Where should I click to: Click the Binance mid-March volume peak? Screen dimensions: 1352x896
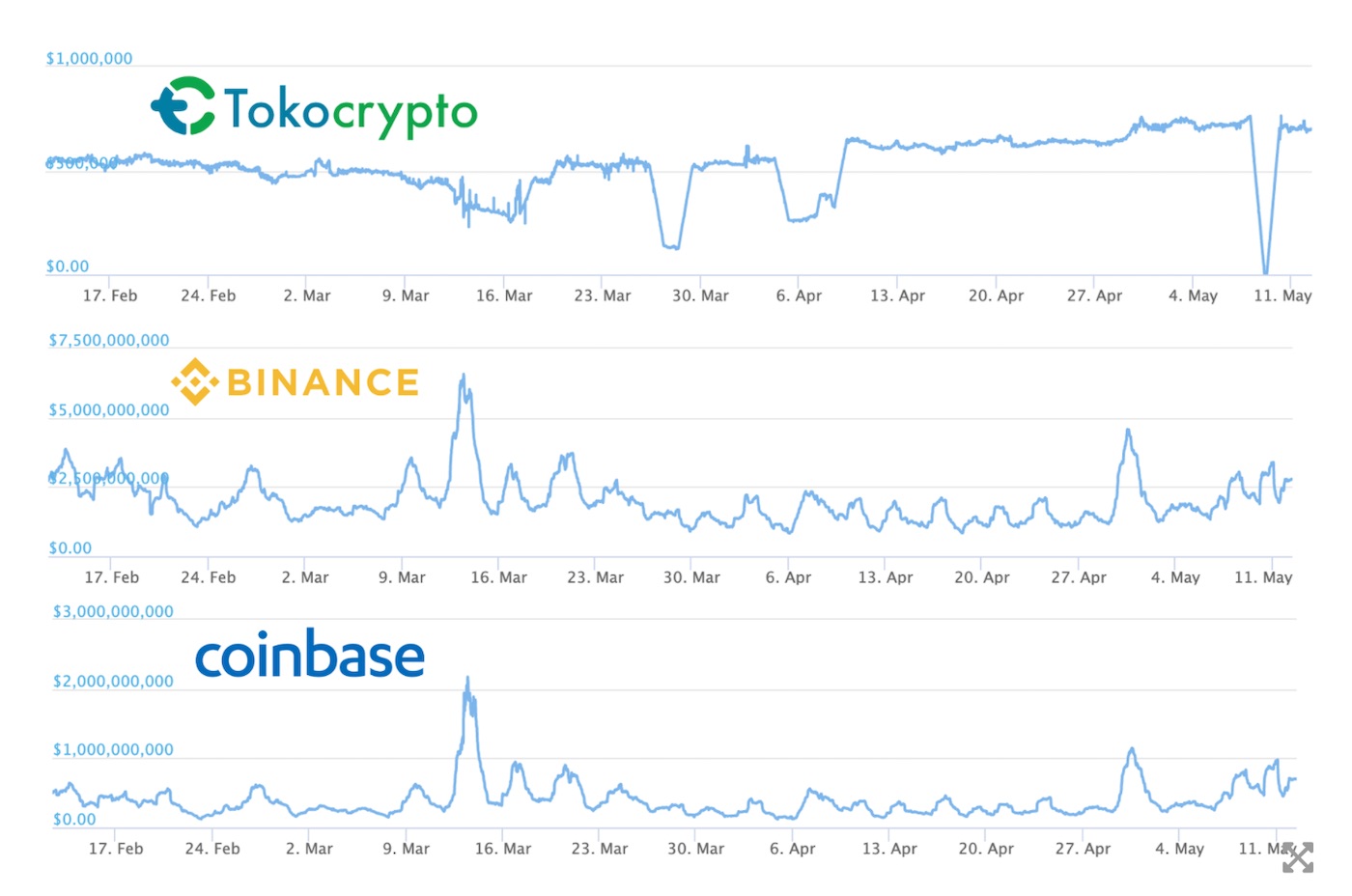coord(464,378)
